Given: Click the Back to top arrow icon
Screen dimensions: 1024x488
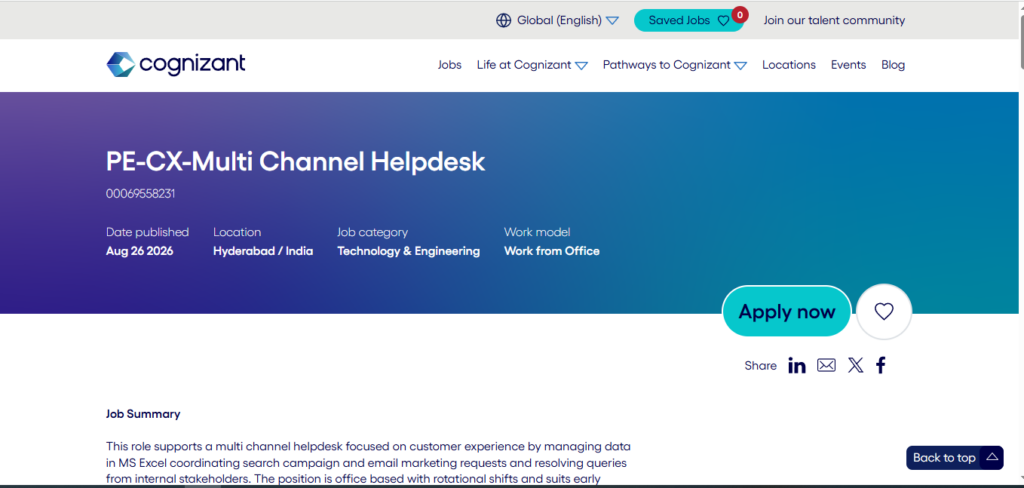Looking at the screenshot, I should point(993,457).
